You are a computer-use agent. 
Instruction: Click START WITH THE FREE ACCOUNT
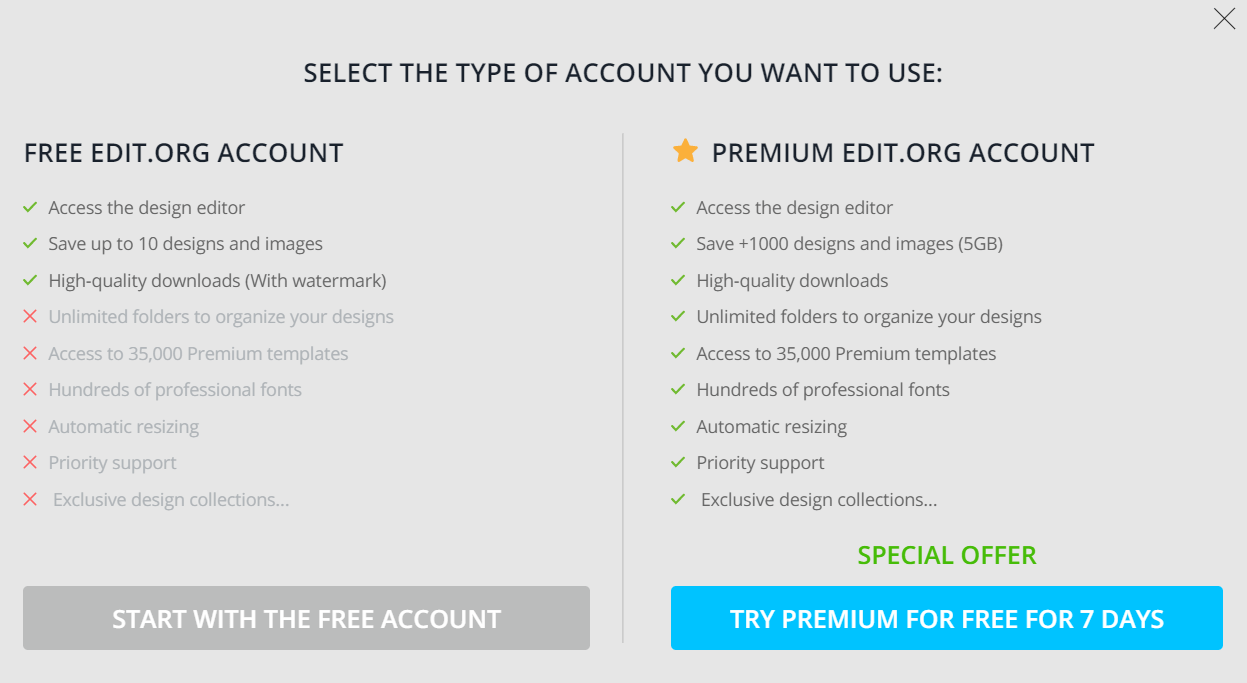click(x=306, y=618)
